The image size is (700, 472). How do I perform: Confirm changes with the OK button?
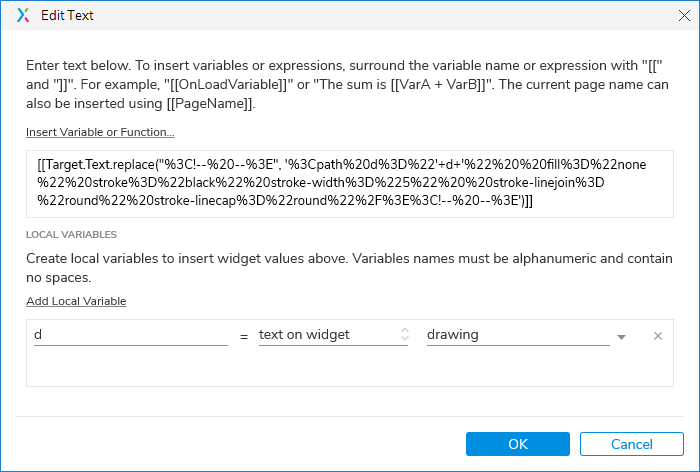(x=518, y=443)
